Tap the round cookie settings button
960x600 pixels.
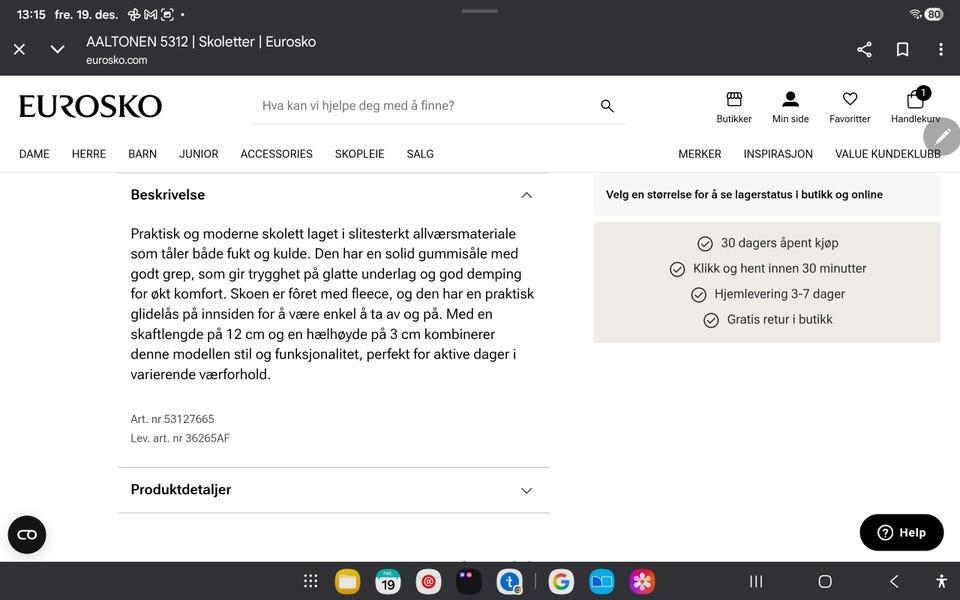27,535
